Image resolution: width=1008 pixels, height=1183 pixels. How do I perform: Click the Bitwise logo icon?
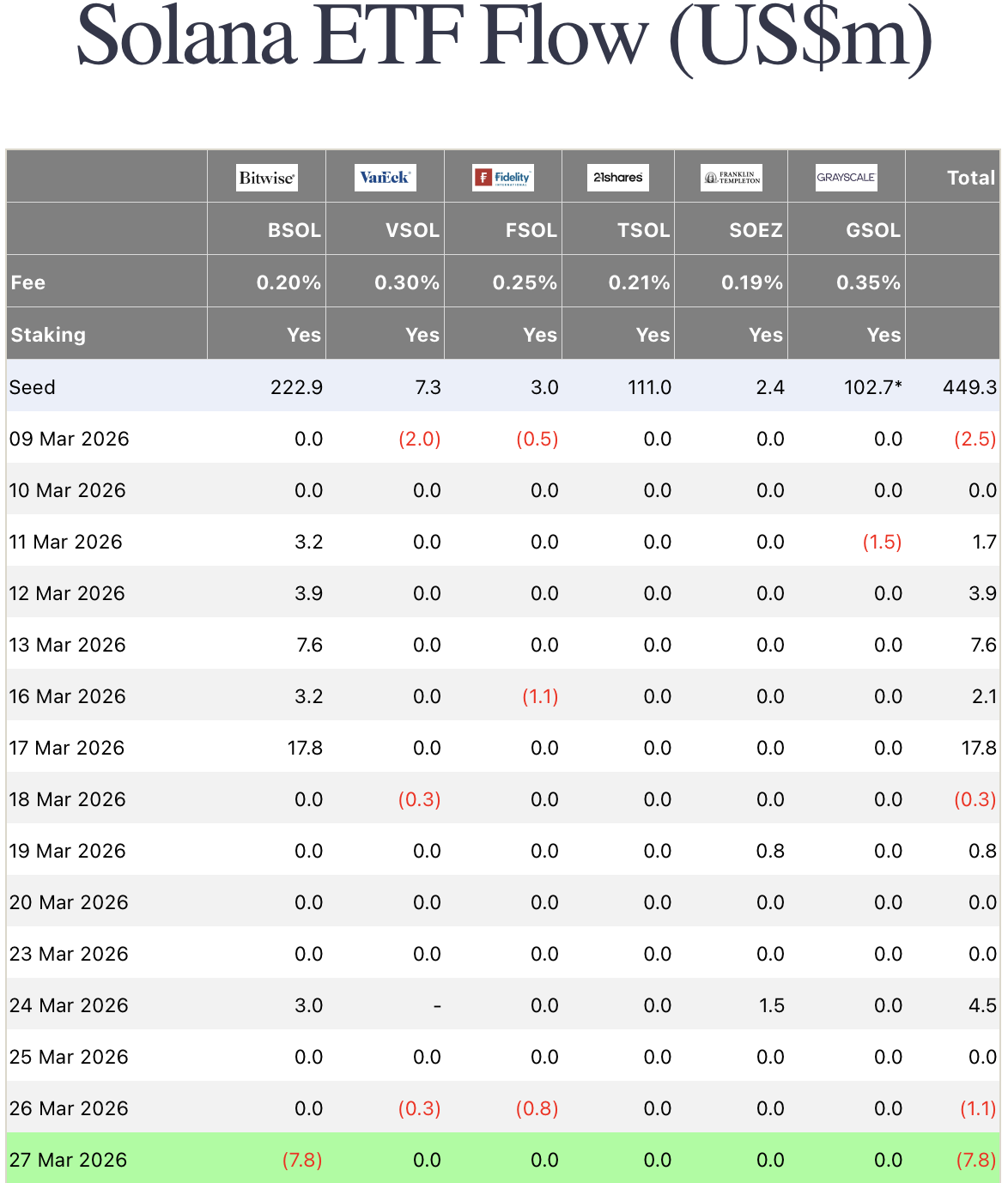coord(267,178)
